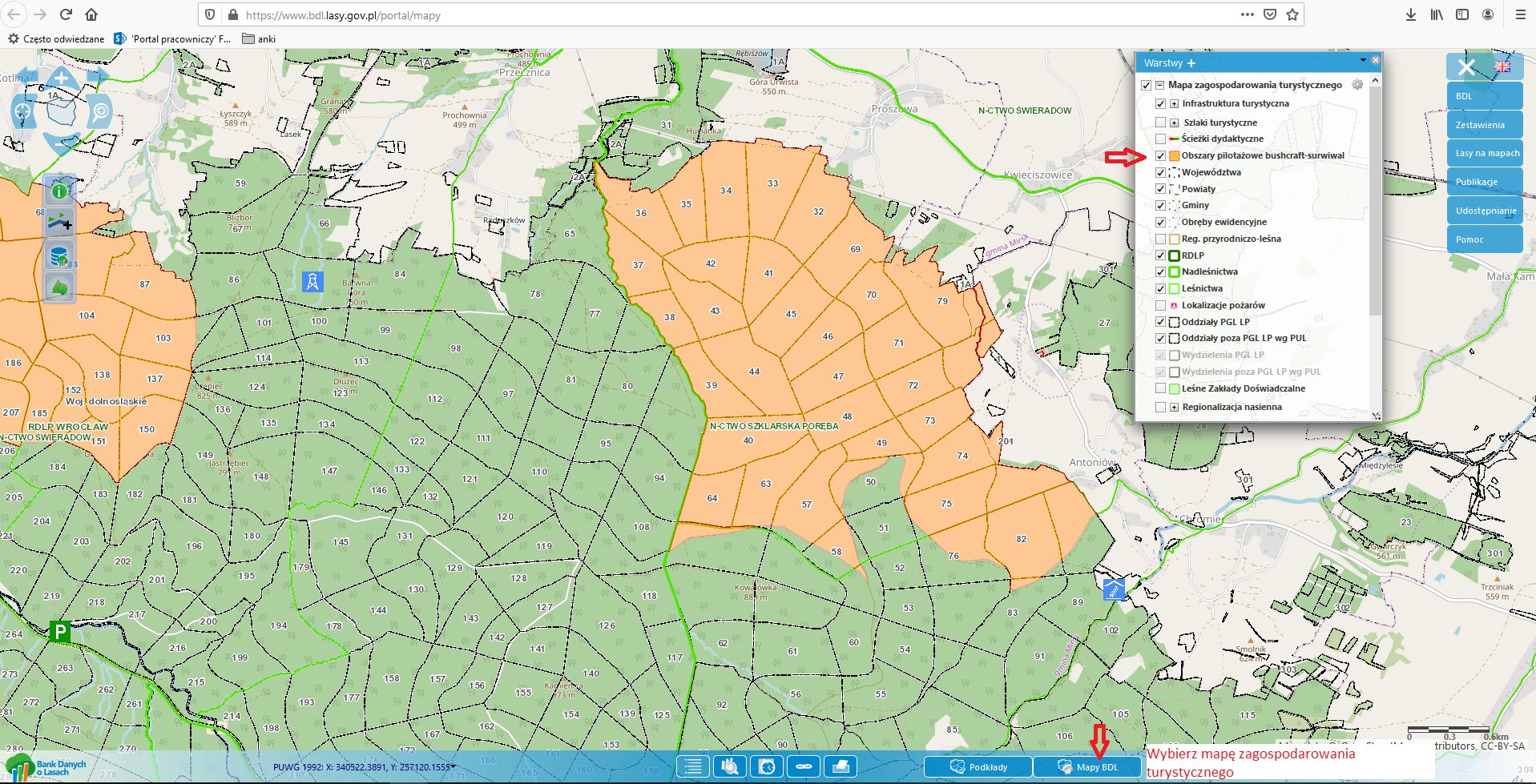1536x784 pixels.
Task: Click the print map icon in bottom toolbar
Action: [841, 766]
